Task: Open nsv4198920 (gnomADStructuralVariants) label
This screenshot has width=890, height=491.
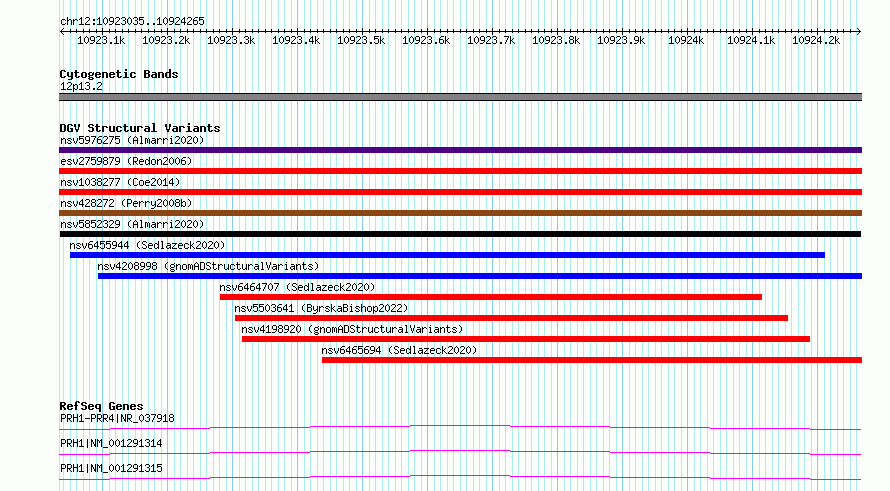Action: 352,329
